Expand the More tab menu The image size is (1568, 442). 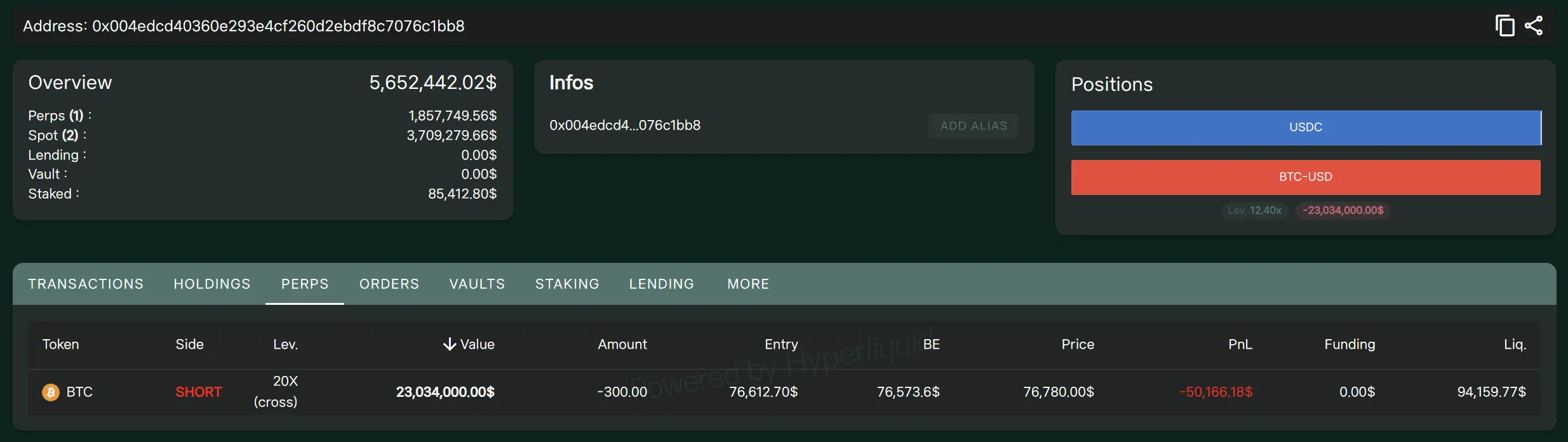[748, 284]
